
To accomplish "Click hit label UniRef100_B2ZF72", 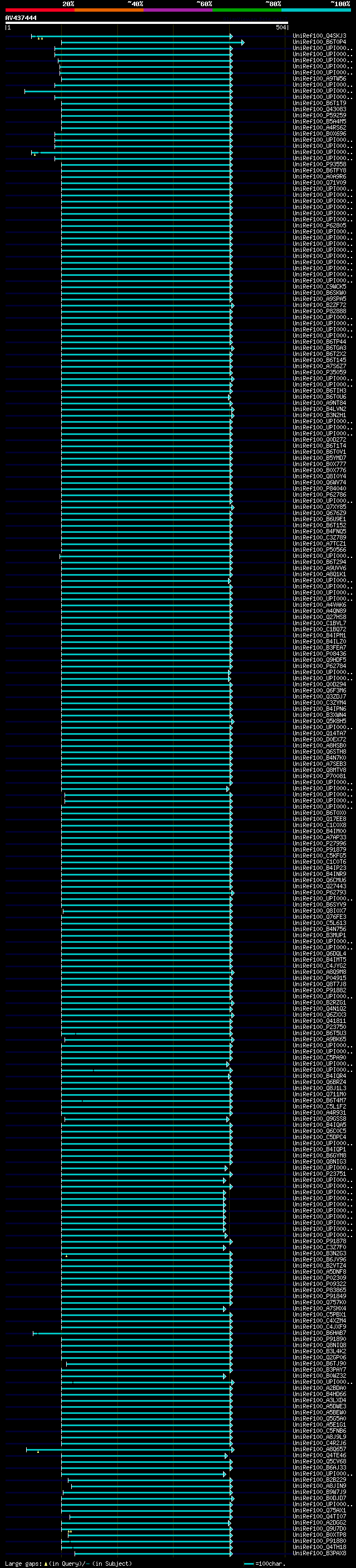I will pyautogui.click(x=319, y=305).
